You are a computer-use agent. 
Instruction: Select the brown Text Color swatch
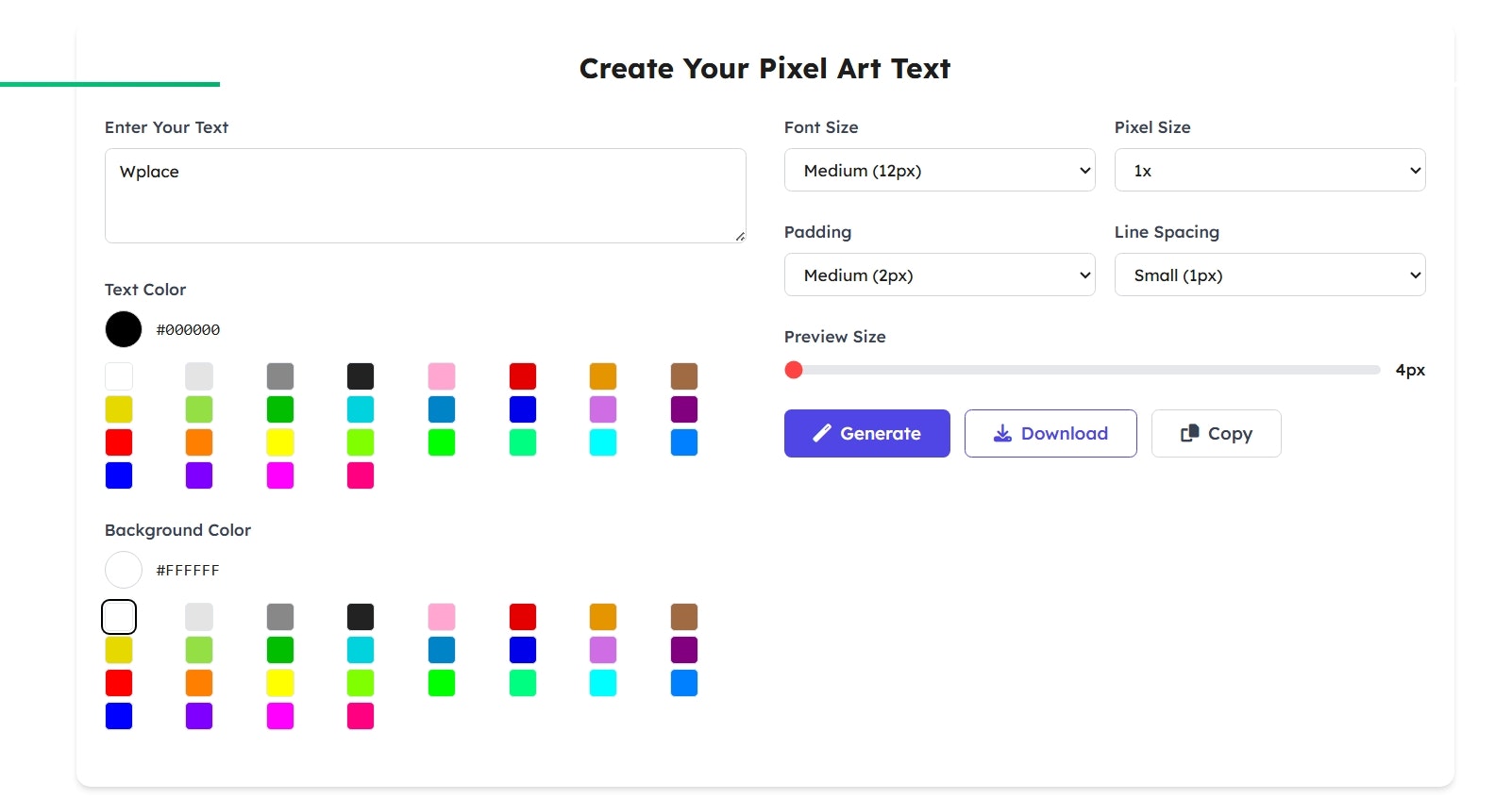(x=684, y=376)
